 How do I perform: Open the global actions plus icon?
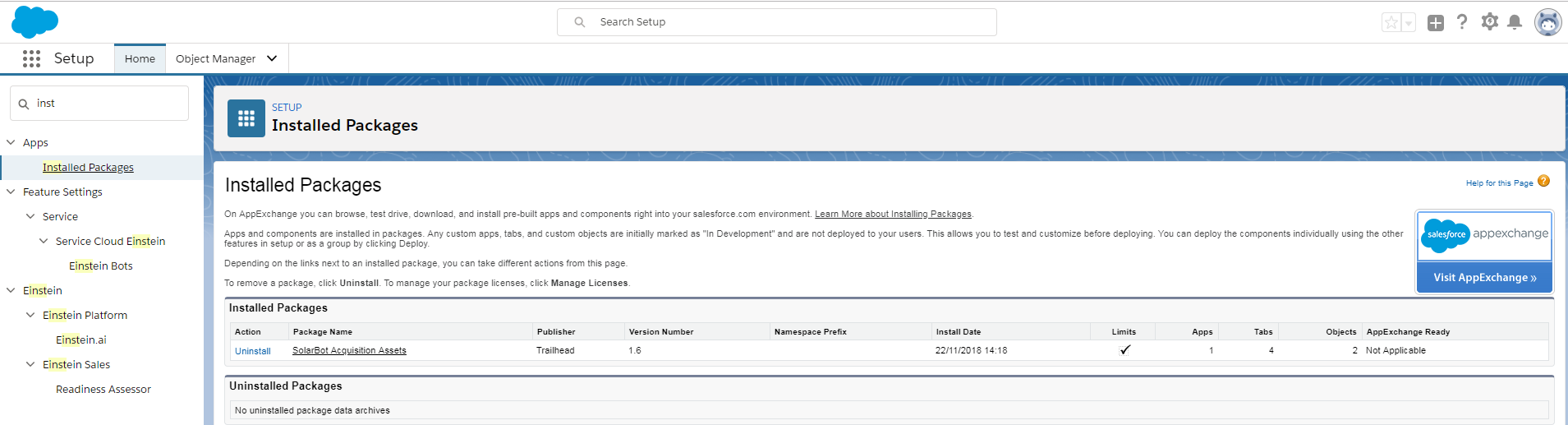(1436, 23)
